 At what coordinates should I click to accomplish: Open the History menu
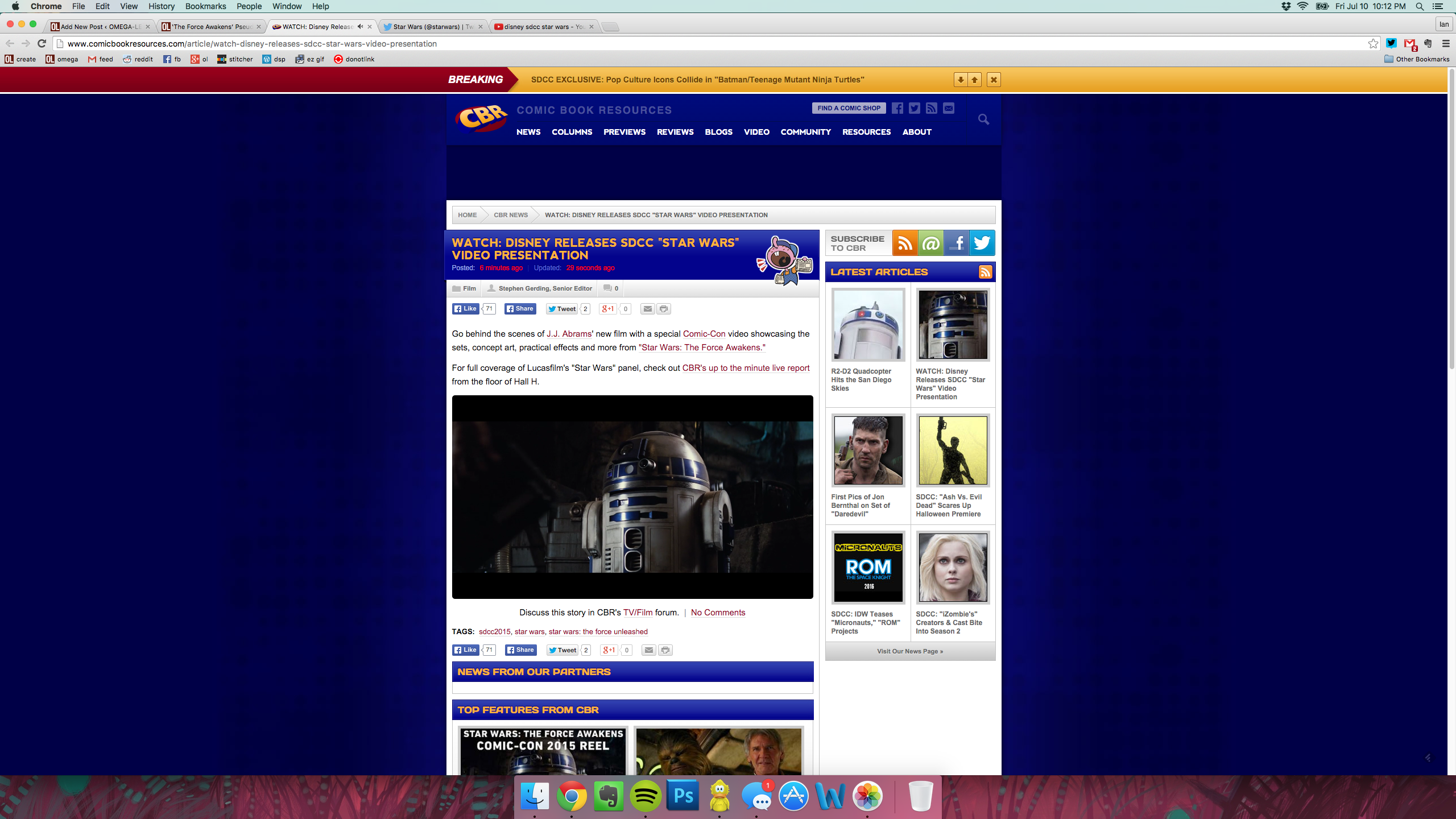click(162, 6)
